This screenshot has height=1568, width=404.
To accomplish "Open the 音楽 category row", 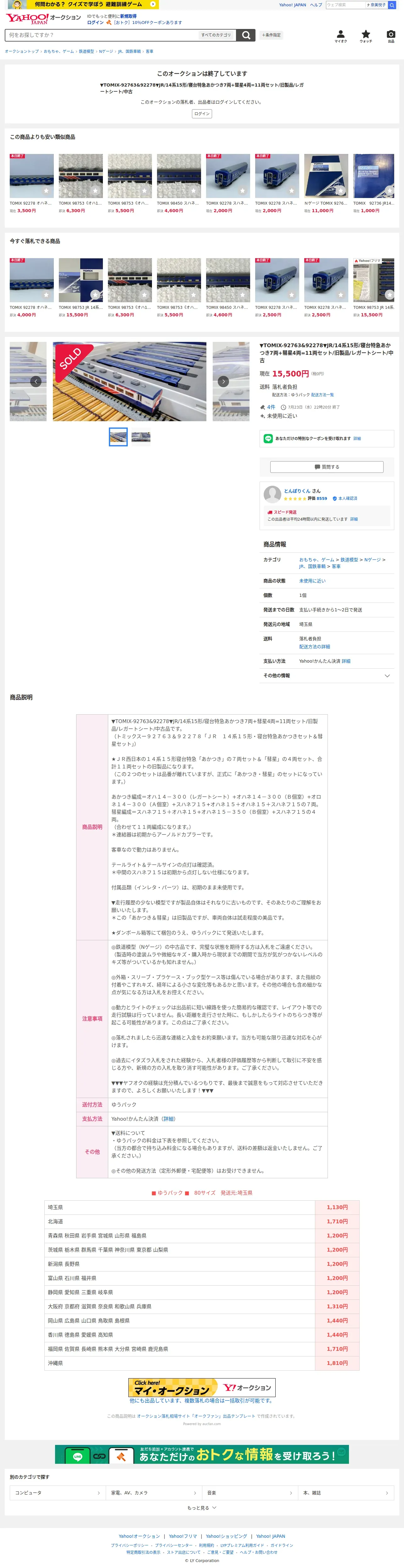I will point(250,1492).
